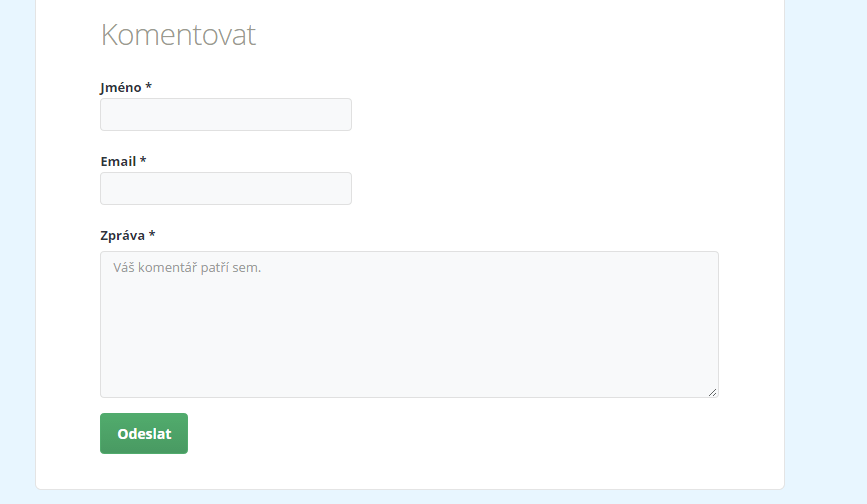Click the required asterisk beside Email
This screenshot has width=867, height=504.
coord(143,160)
